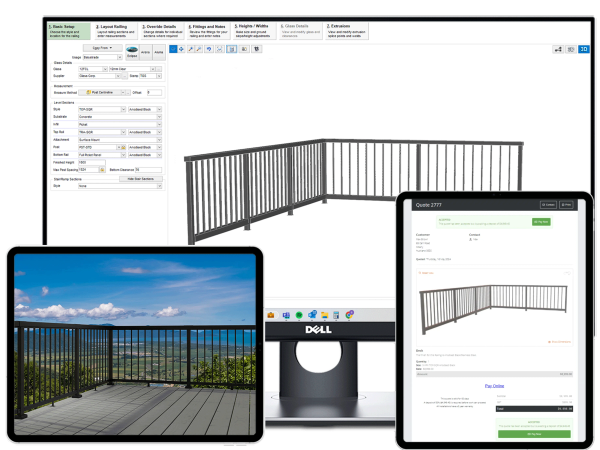Select the blue pointer tool in the view toolbar
The height and width of the screenshot is (450, 600).
pyautogui.click(x=173, y=49)
